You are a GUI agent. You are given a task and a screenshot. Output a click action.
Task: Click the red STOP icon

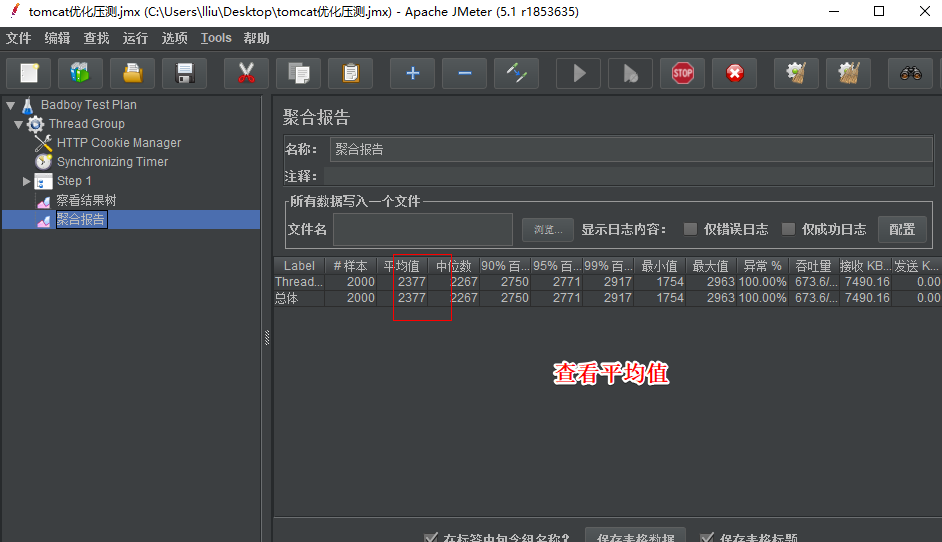click(682, 73)
